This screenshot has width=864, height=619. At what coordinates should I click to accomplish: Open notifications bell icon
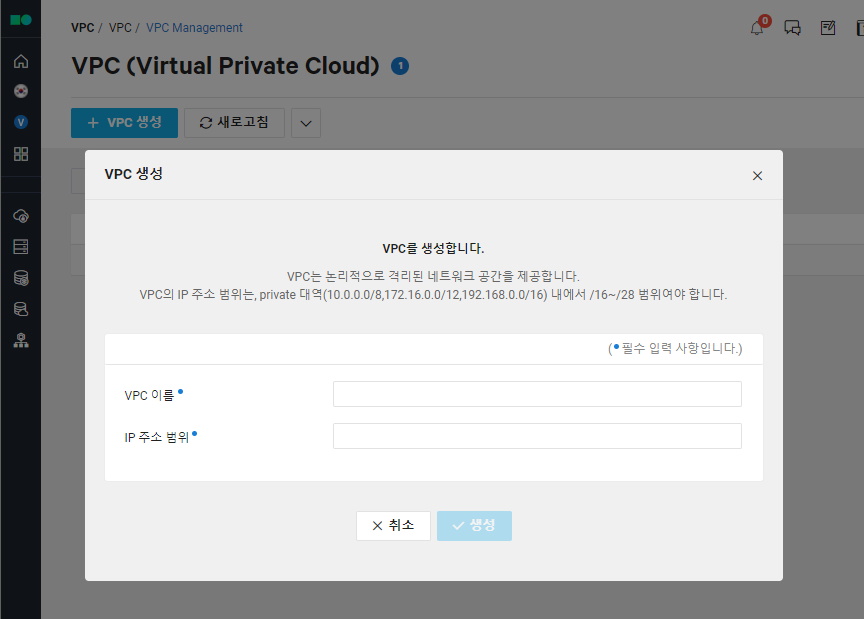pos(758,27)
